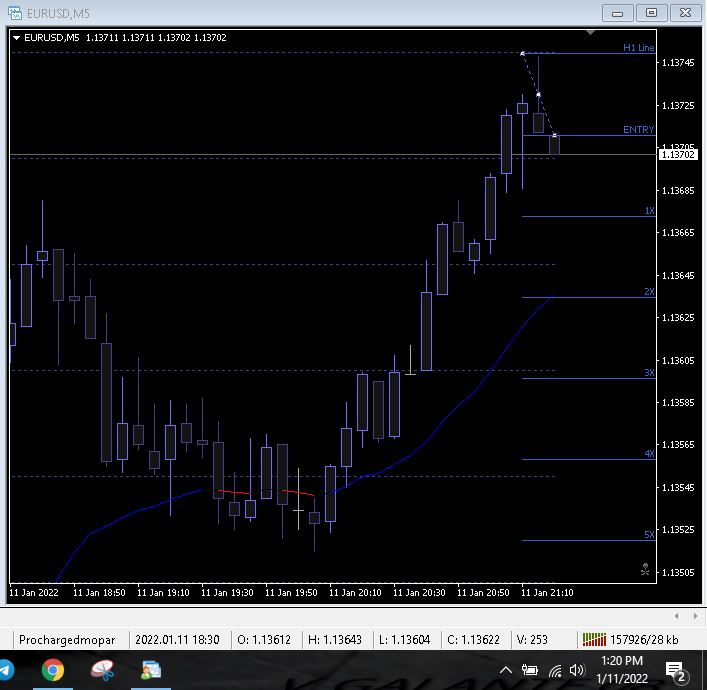This screenshot has width=707, height=690.
Task: Click the Prochargedmopar profile status field
Action: click(67, 640)
